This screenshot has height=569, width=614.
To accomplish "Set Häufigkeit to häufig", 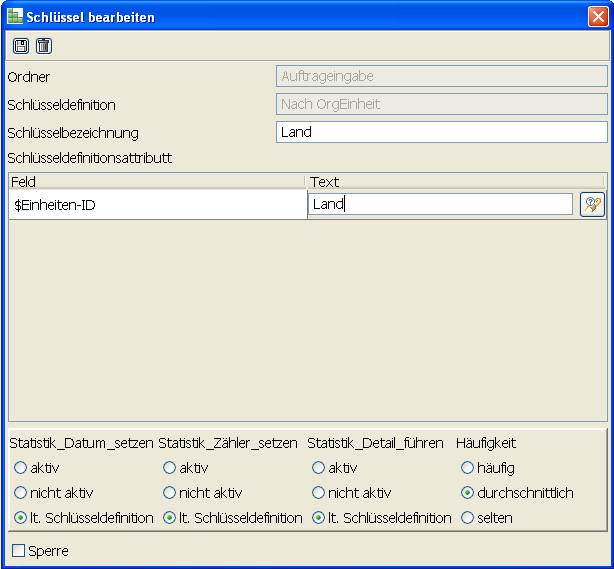I will click(x=467, y=467).
